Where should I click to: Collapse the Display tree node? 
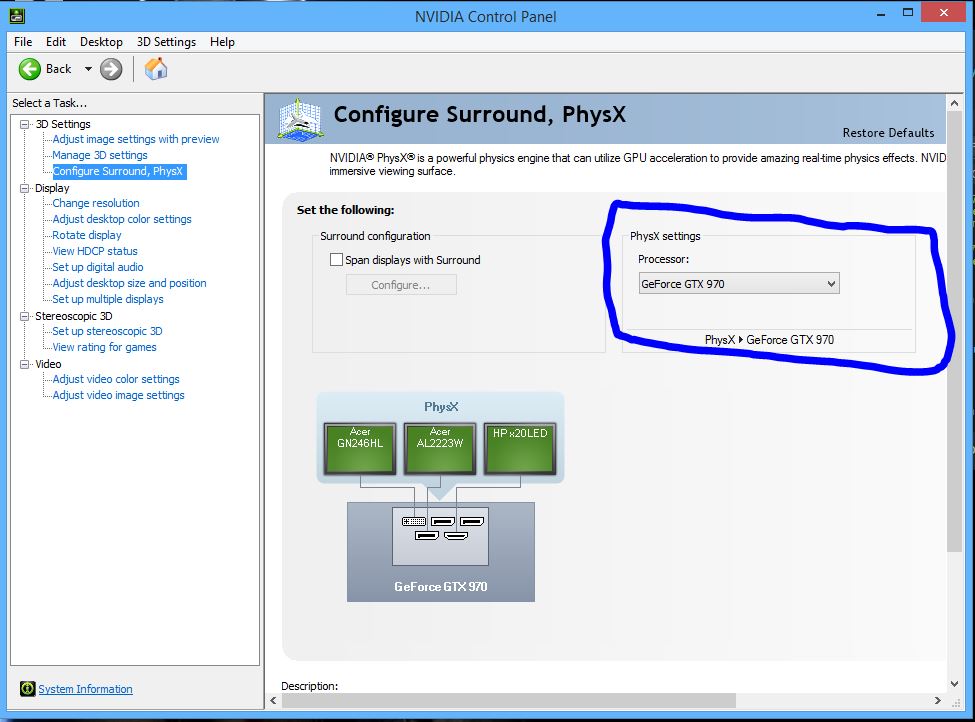click(24, 188)
